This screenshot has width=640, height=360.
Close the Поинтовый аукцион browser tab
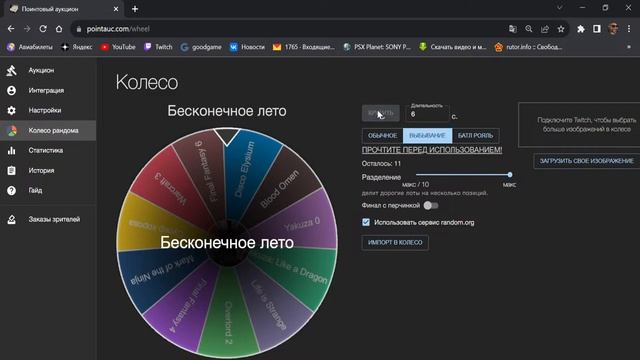click(116, 9)
